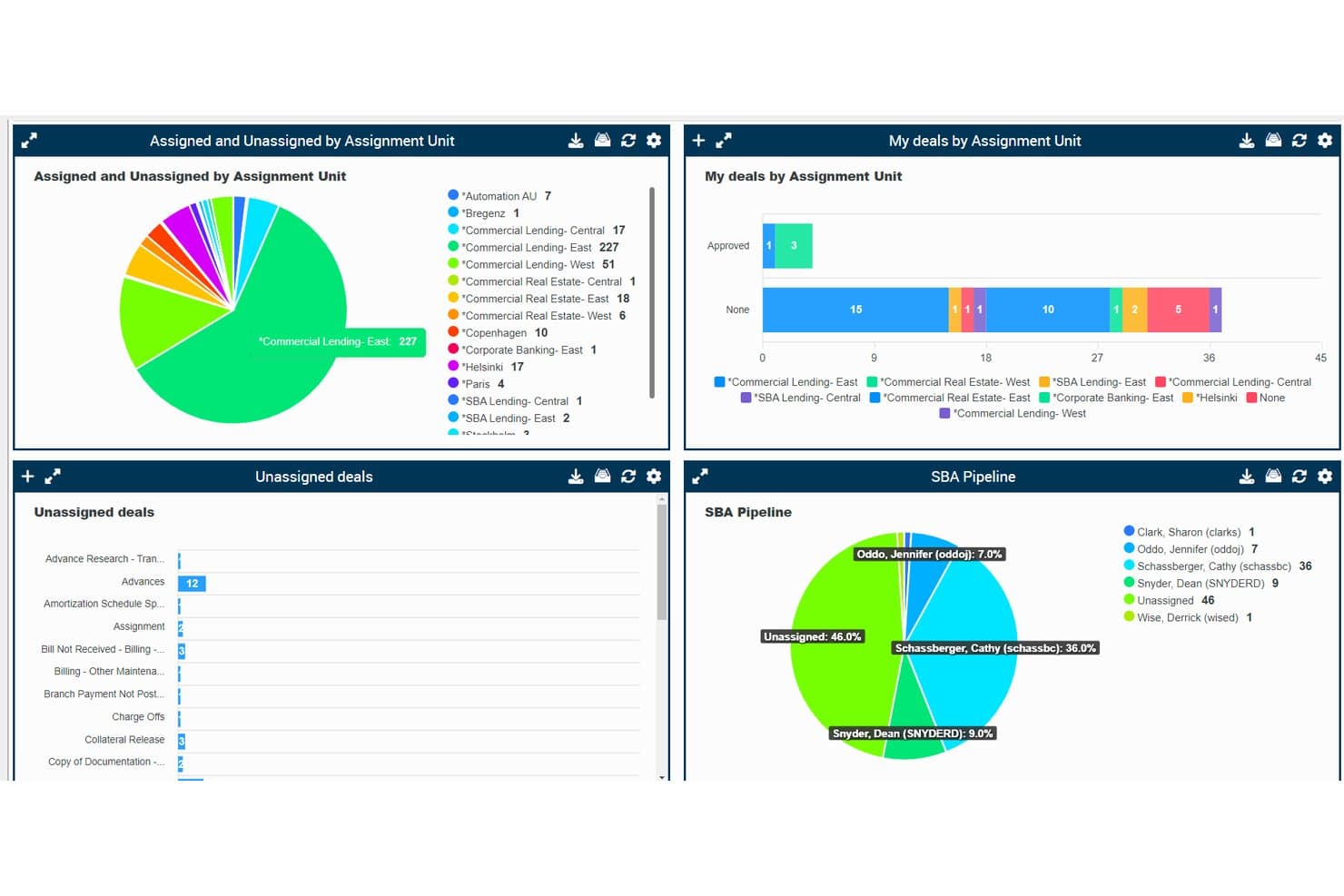This screenshot has height=896, width=1344.
Task: Download the Assigned and Unassigned by Assignment Unit chart
Action: 576,141
